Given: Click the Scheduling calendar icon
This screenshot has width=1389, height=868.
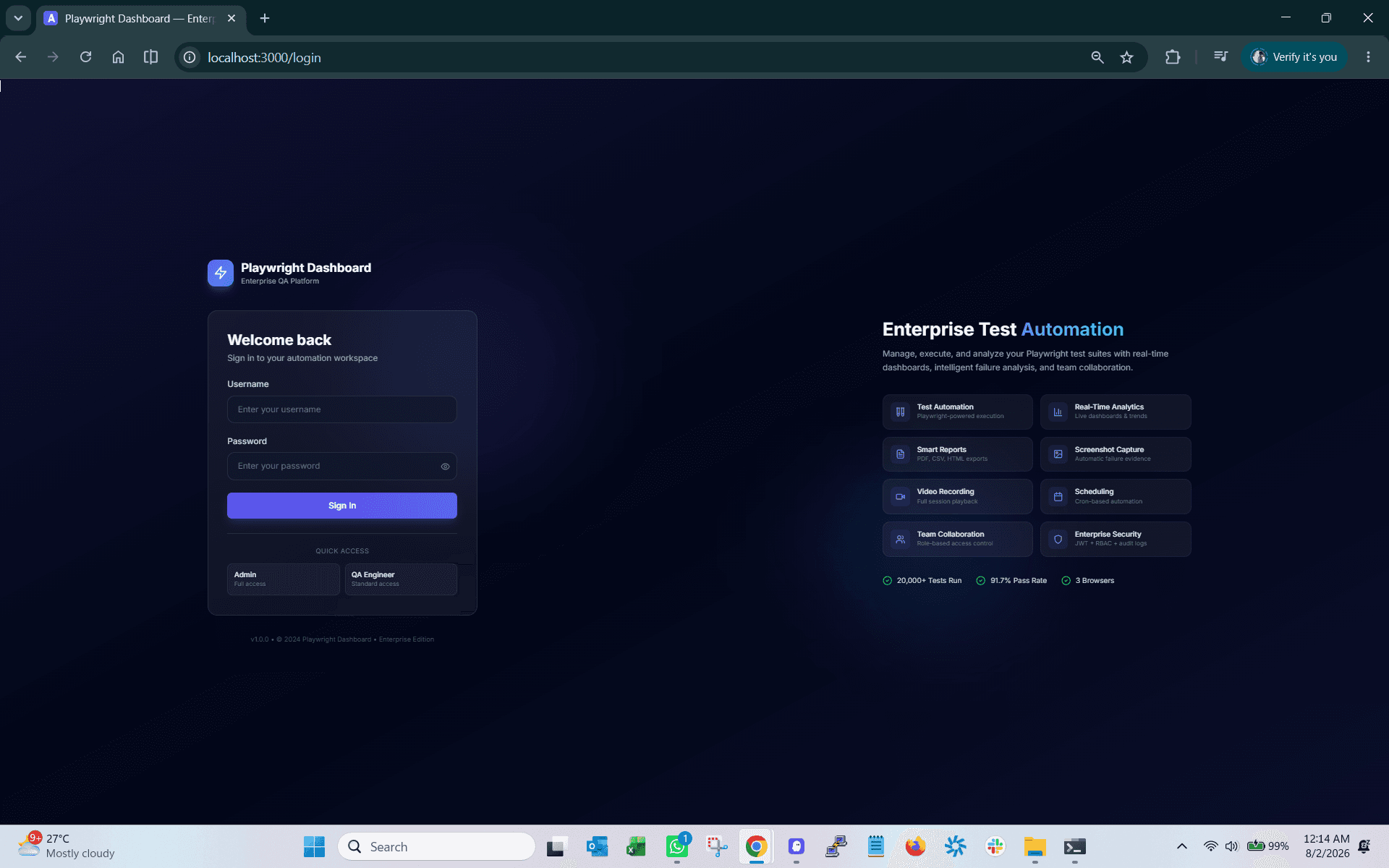Looking at the screenshot, I should pyautogui.click(x=1058, y=497).
